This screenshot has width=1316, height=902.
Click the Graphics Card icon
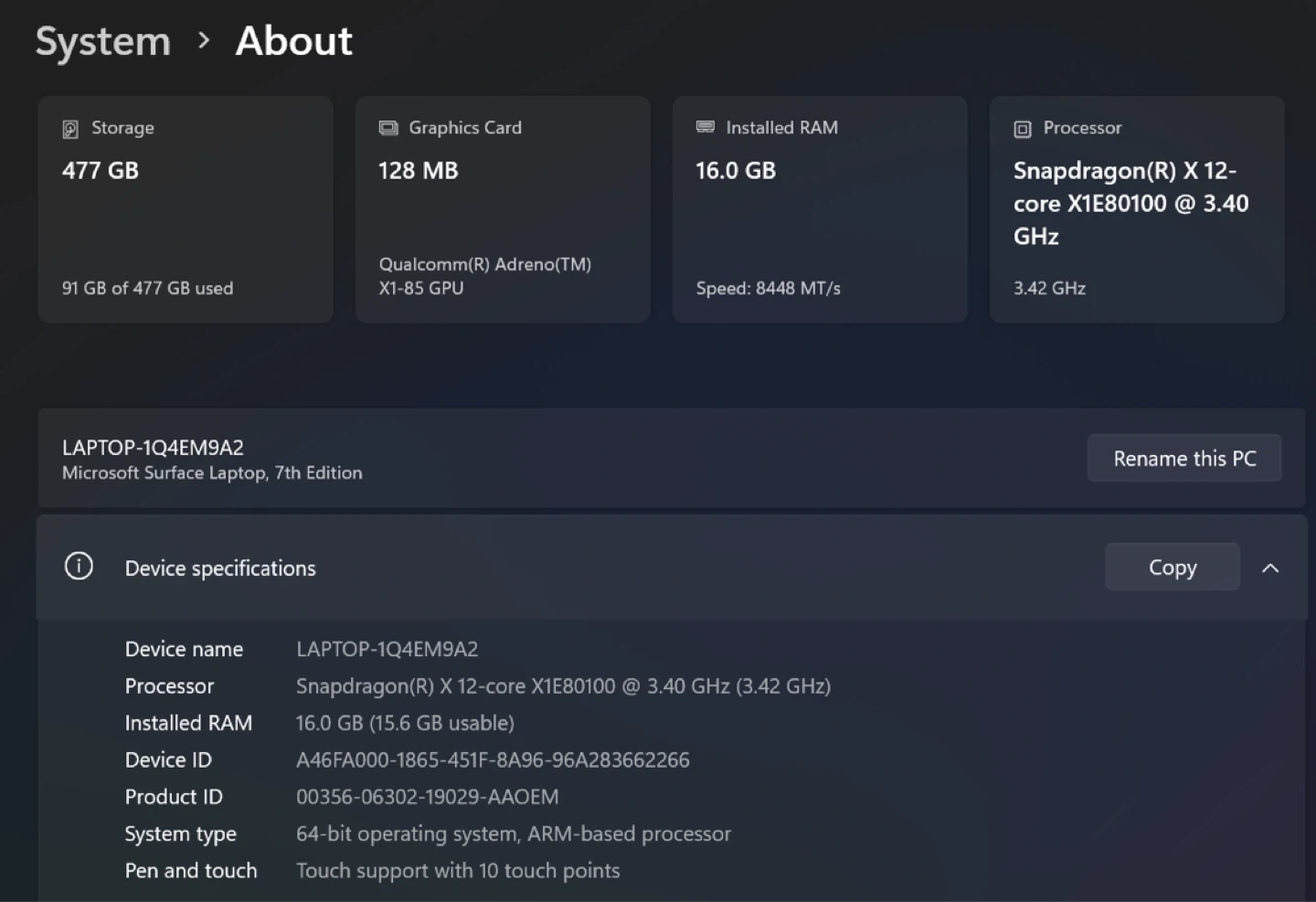click(388, 128)
